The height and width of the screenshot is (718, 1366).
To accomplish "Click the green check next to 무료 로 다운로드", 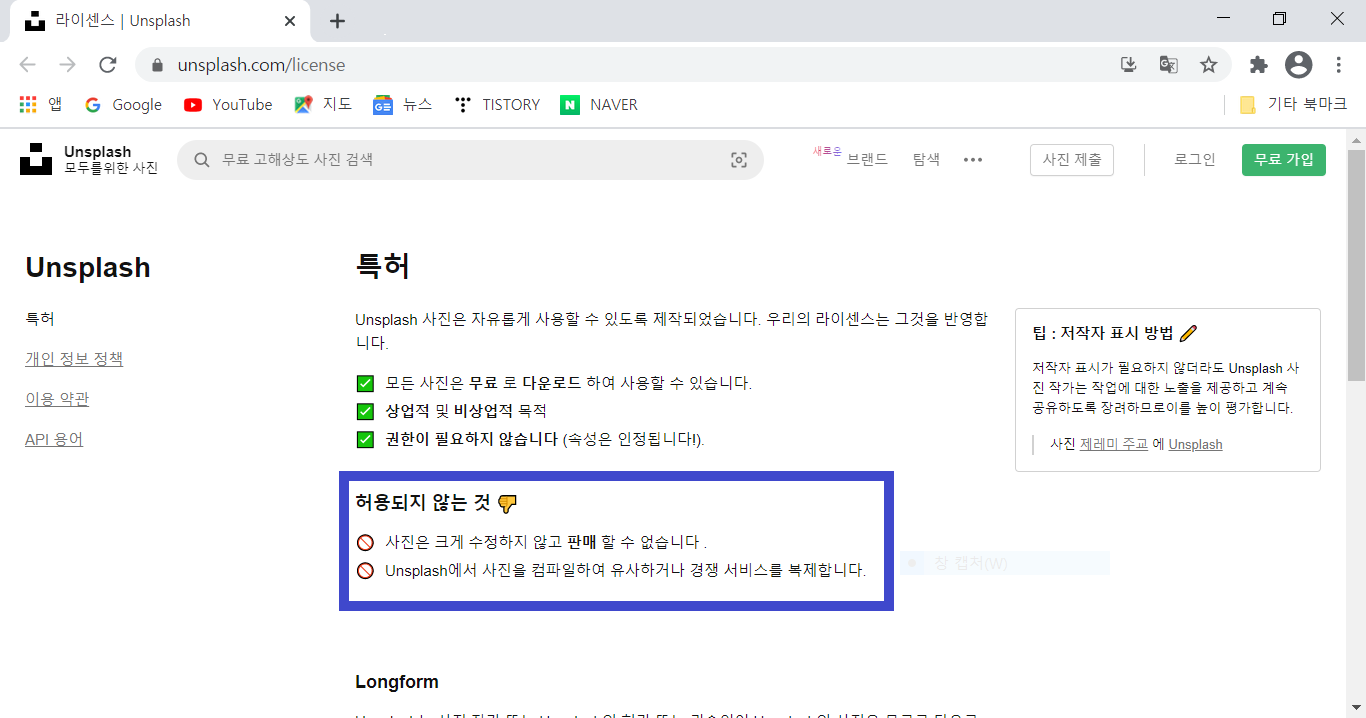I will pos(365,383).
